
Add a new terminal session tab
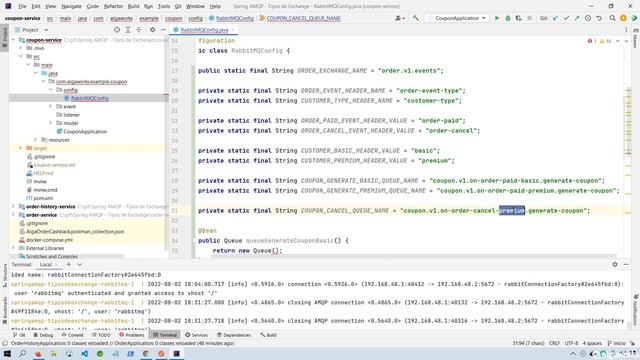click(69, 264)
